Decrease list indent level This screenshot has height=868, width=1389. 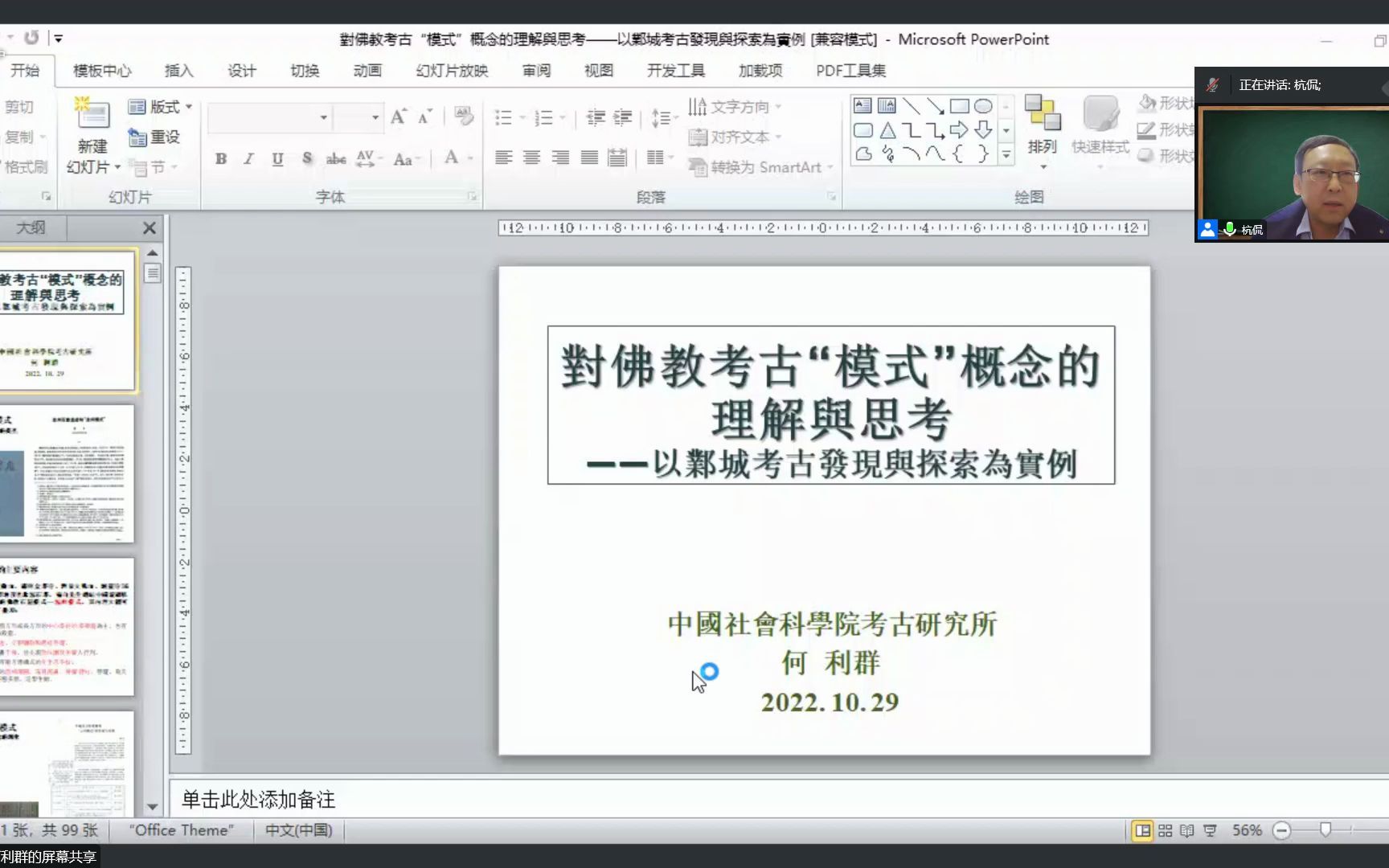coord(596,118)
